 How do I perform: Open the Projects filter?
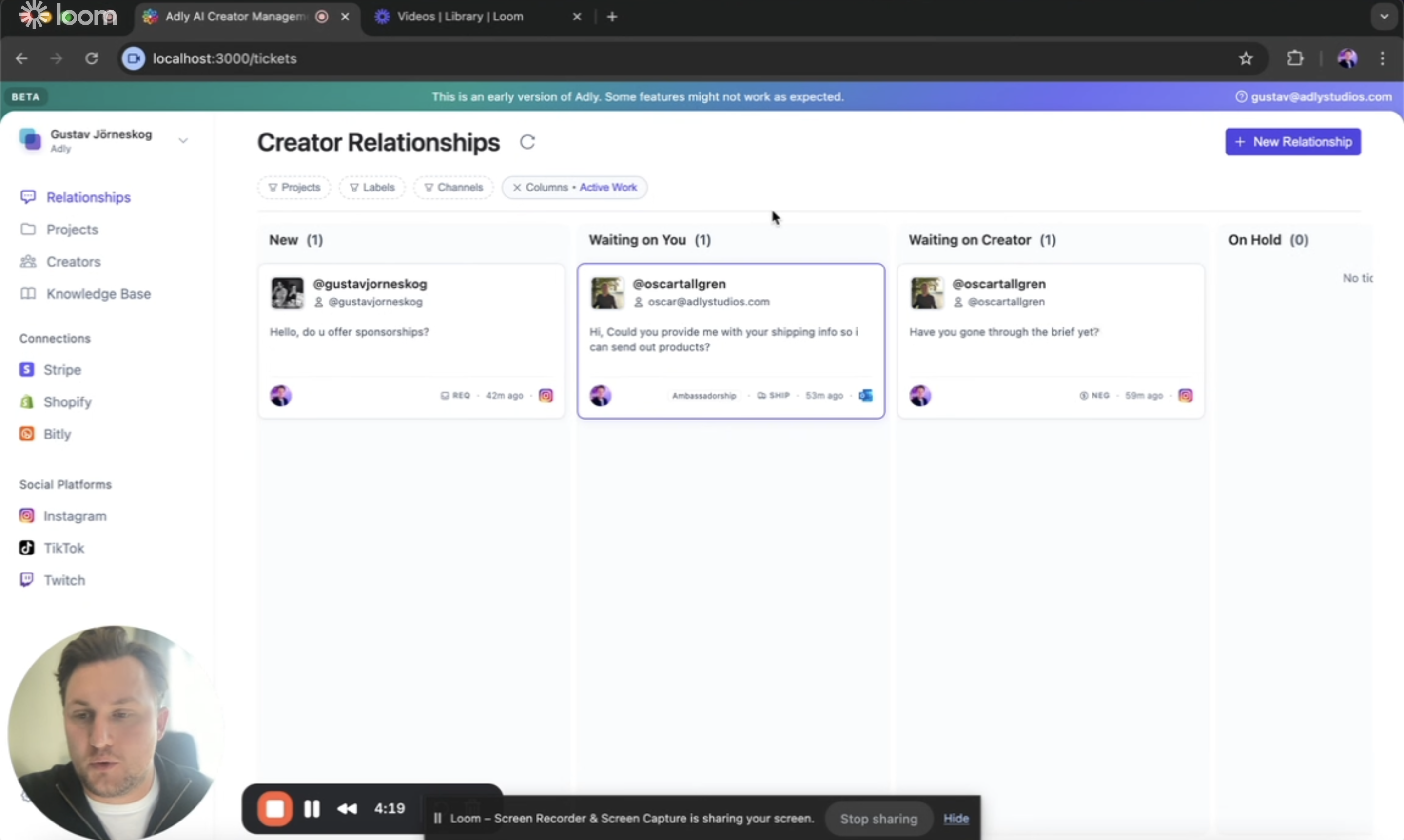coord(294,188)
